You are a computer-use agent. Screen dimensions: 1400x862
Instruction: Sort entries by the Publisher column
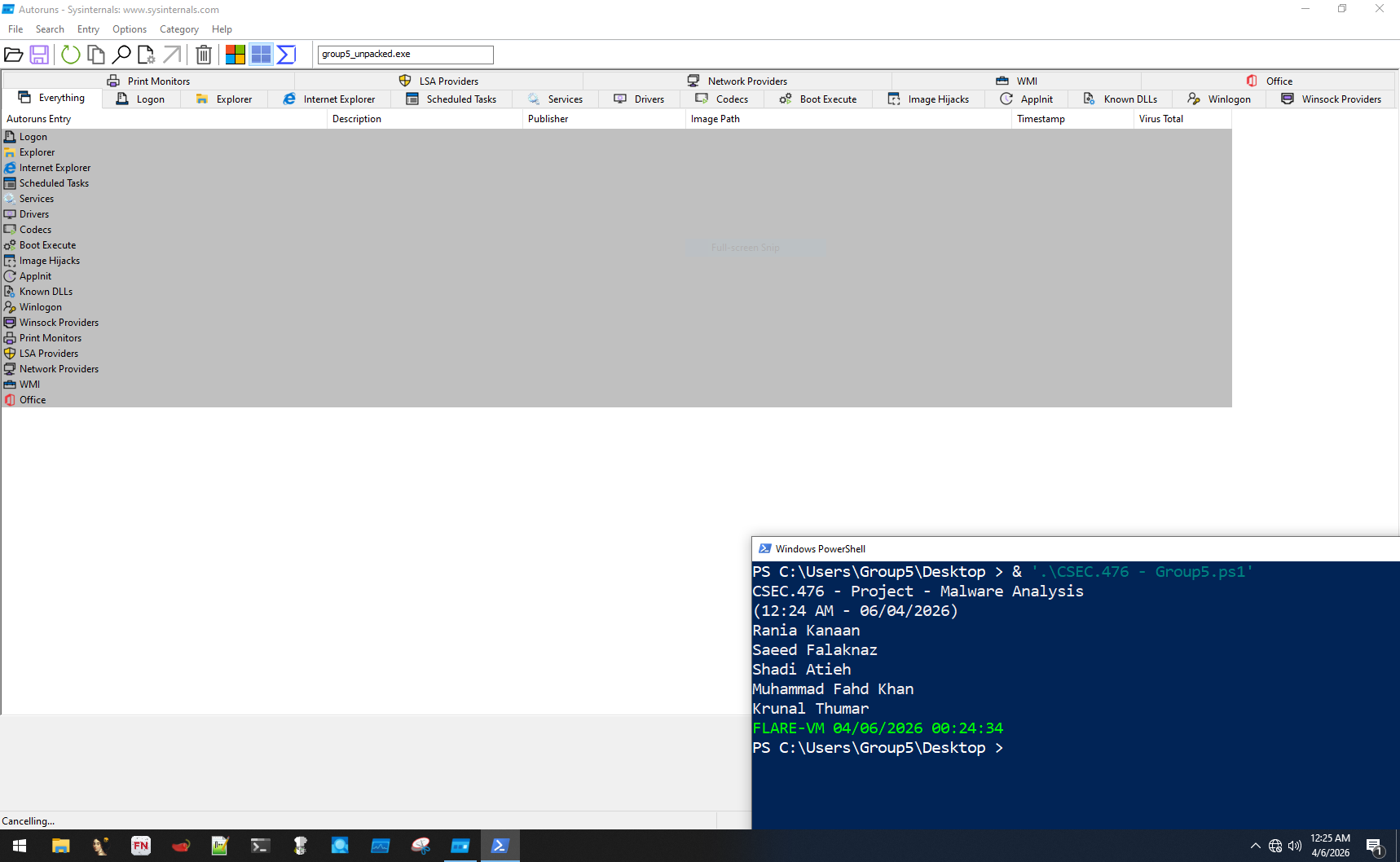click(x=548, y=118)
